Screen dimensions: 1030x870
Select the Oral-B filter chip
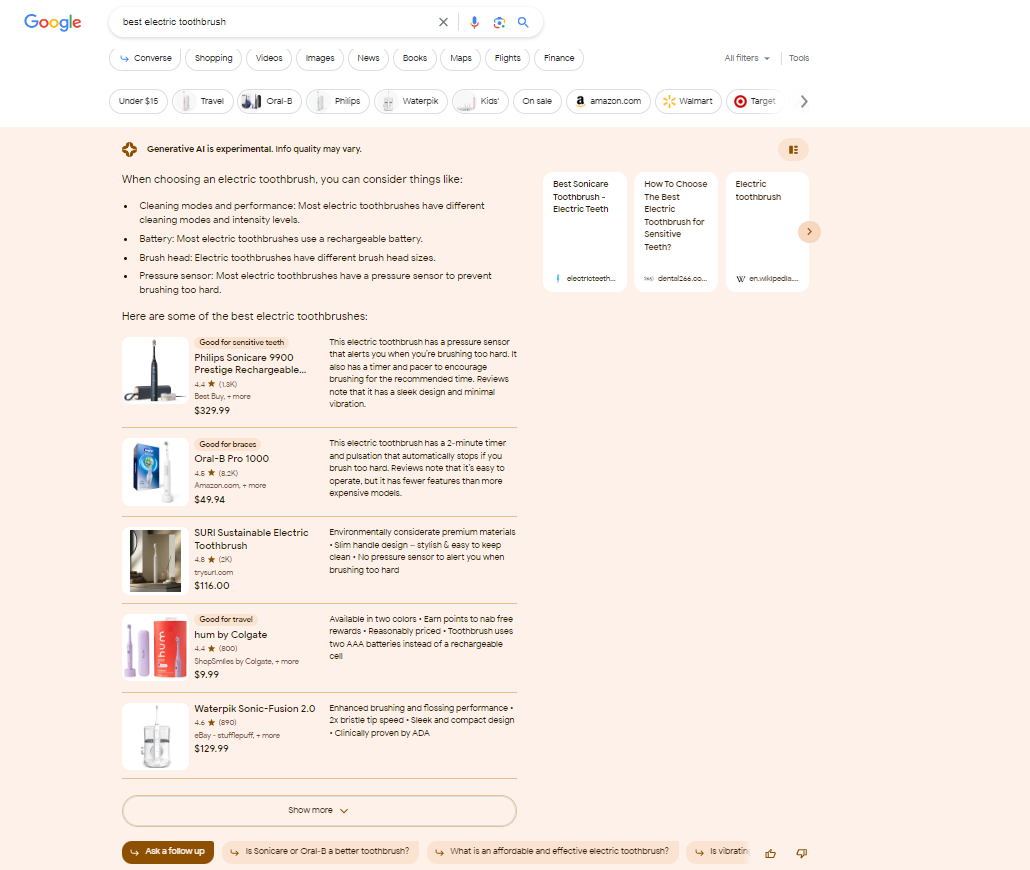click(269, 101)
